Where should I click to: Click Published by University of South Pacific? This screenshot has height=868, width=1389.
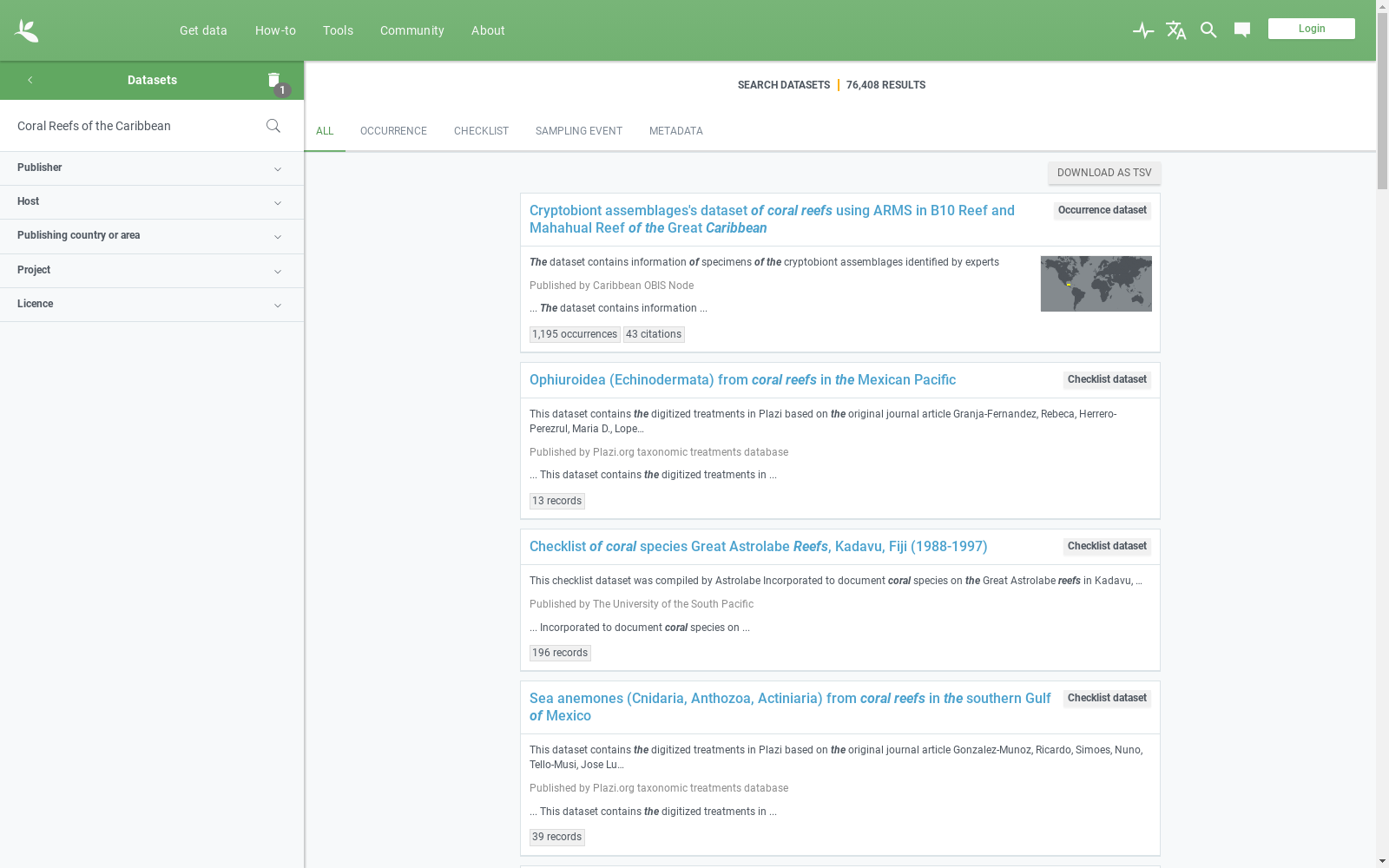[x=642, y=604]
